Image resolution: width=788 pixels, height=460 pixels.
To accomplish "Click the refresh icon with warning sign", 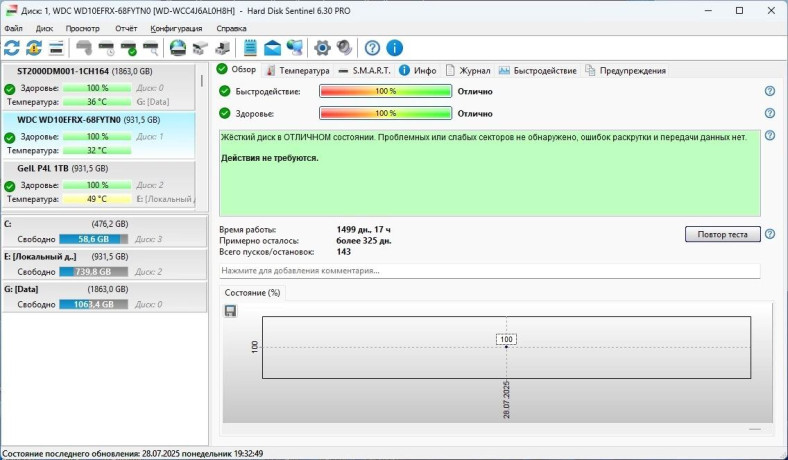I will point(34,48).
